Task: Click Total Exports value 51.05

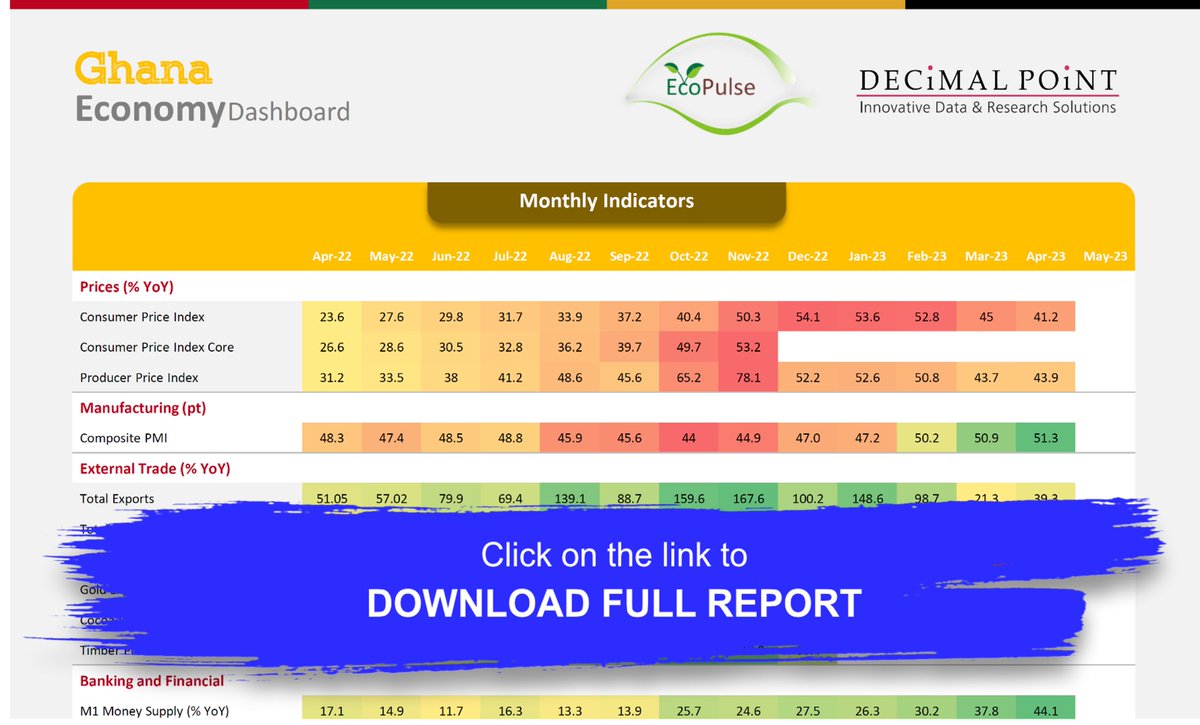Action: [x=332, y=498]
